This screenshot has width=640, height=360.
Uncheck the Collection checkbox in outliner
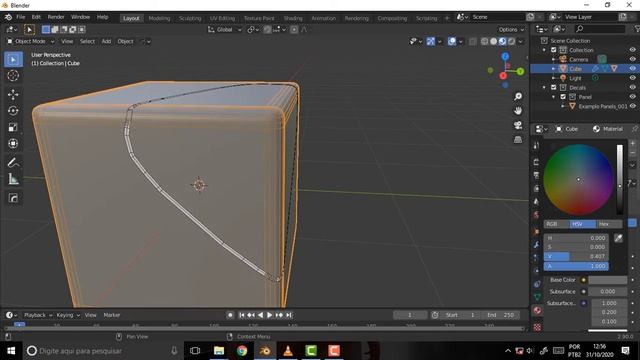coord(553,50)
